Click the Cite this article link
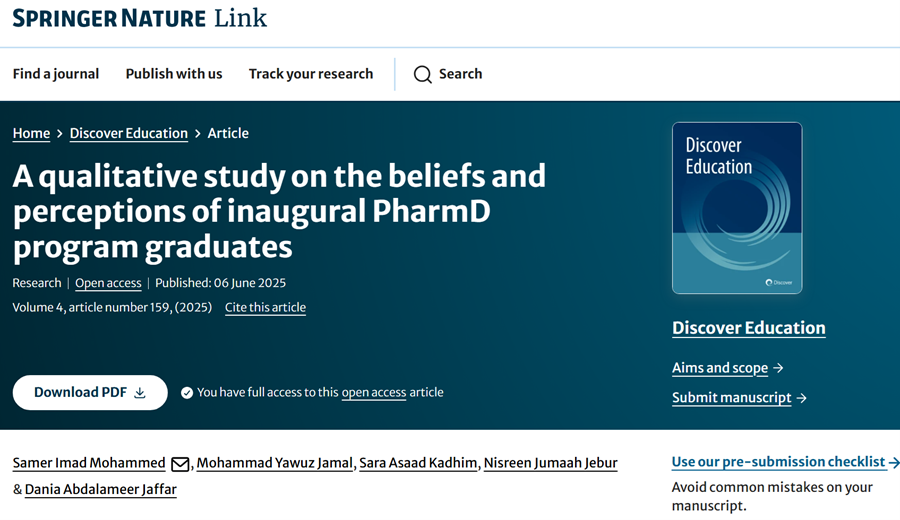The image size is (900, 520). click(265, 307)
